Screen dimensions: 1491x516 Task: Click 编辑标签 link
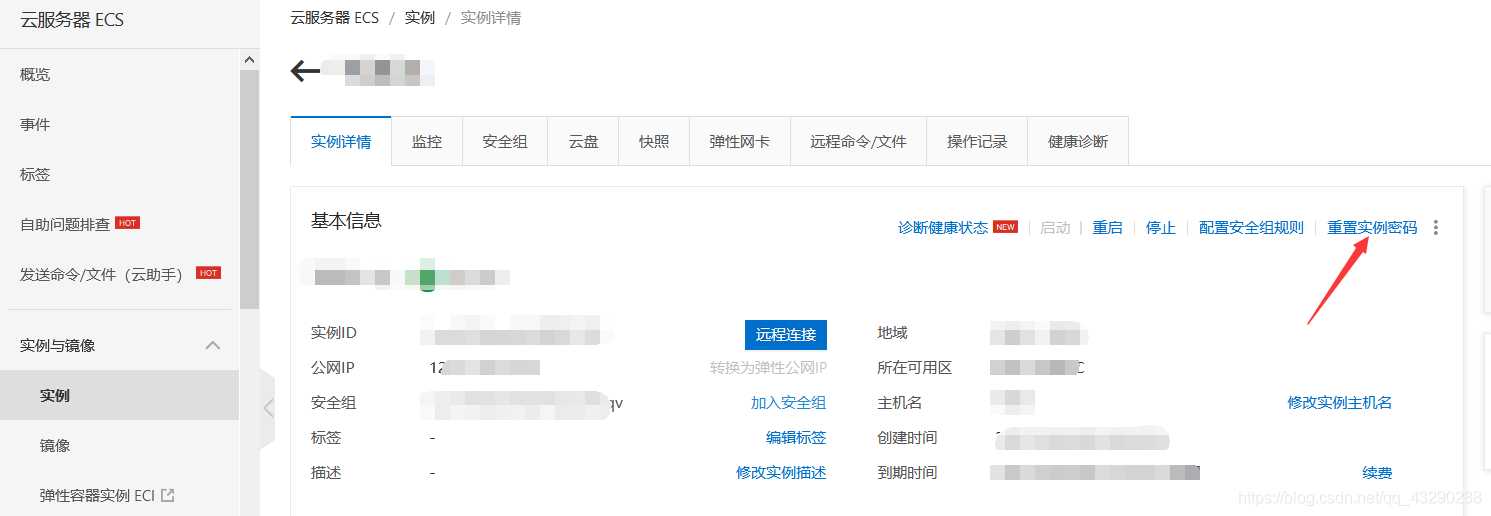(796, 438)
